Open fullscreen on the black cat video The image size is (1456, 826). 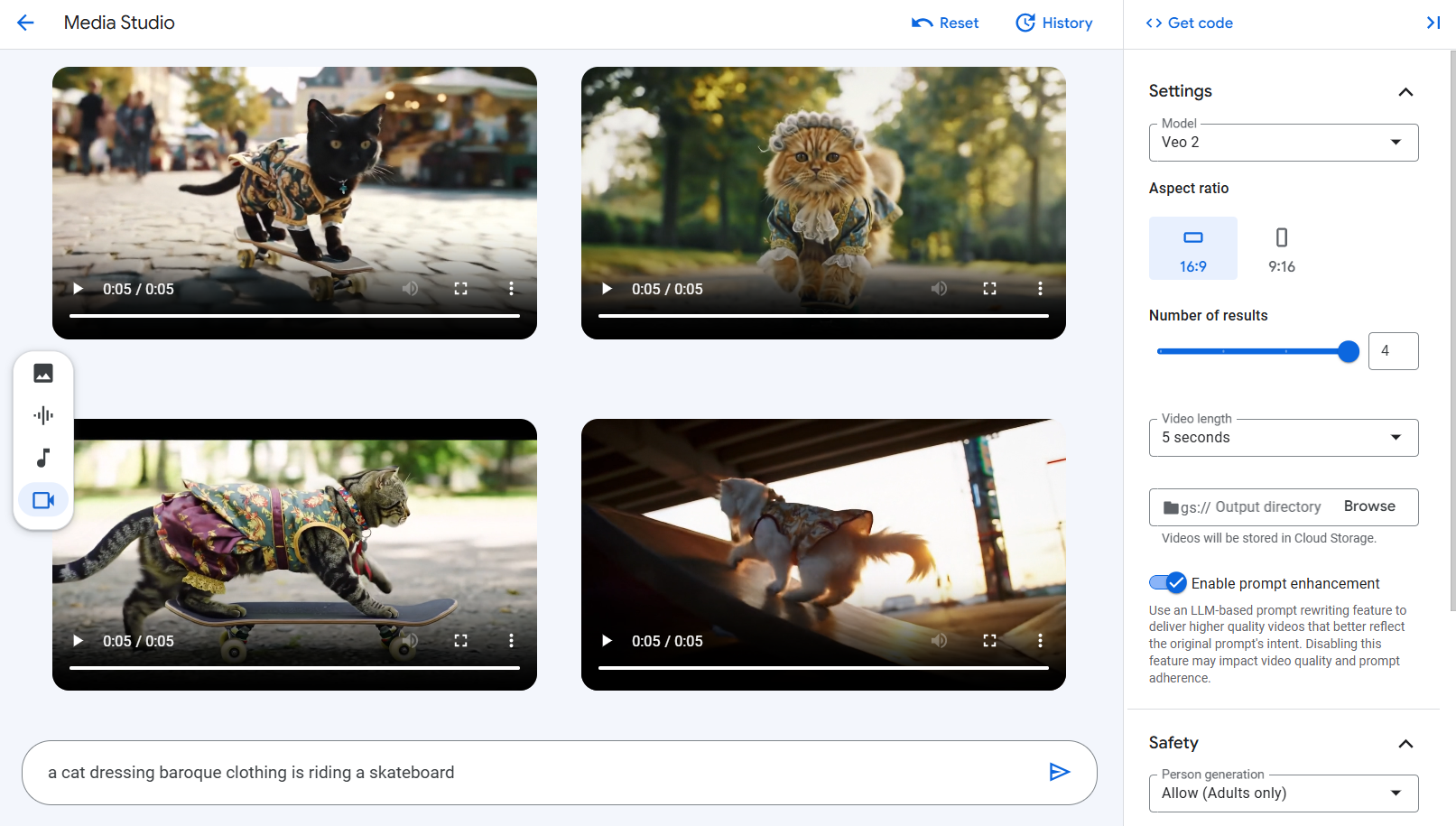pos(460,289)
